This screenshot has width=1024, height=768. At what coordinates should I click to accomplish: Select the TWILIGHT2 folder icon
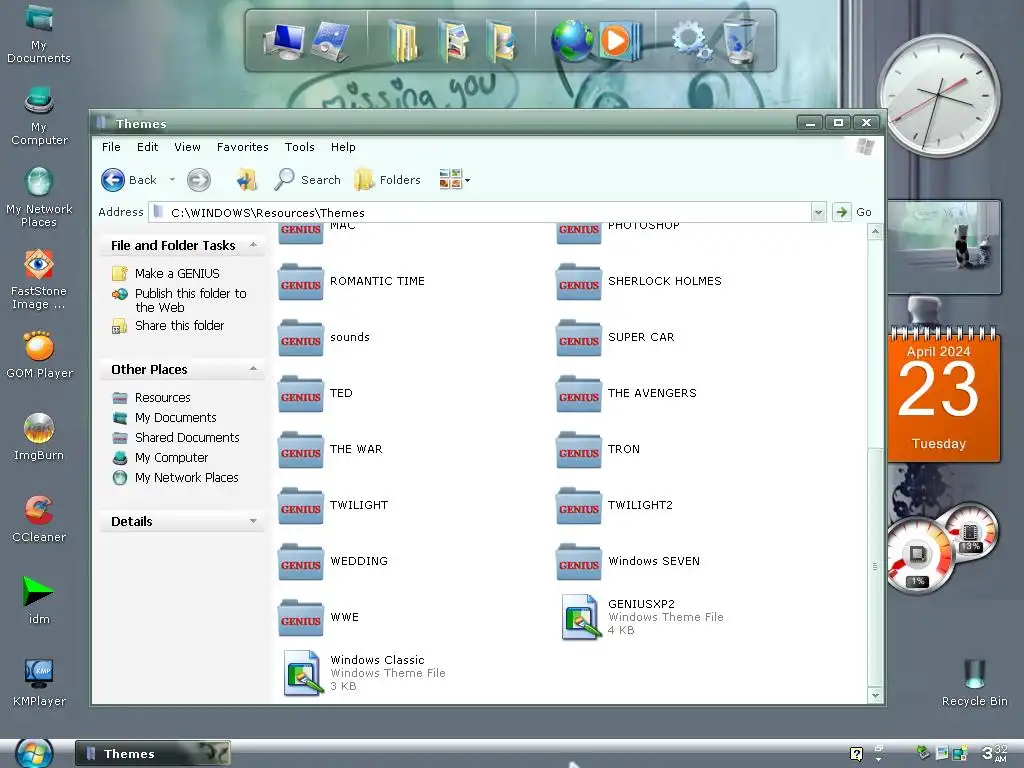point(579,505)
